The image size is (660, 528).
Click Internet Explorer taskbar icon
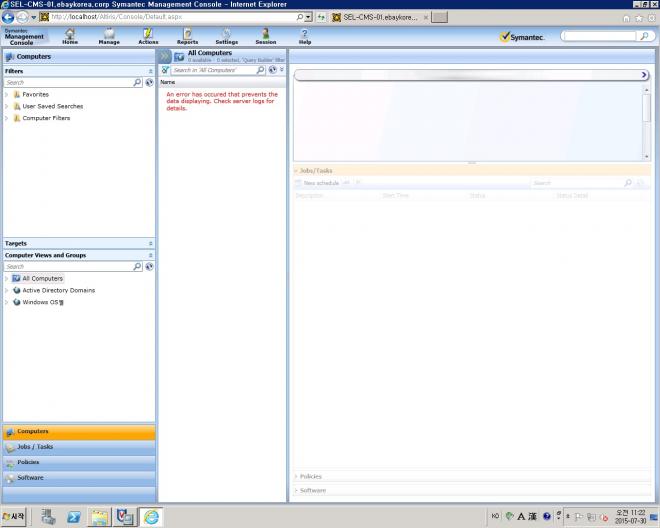point(151,517)
